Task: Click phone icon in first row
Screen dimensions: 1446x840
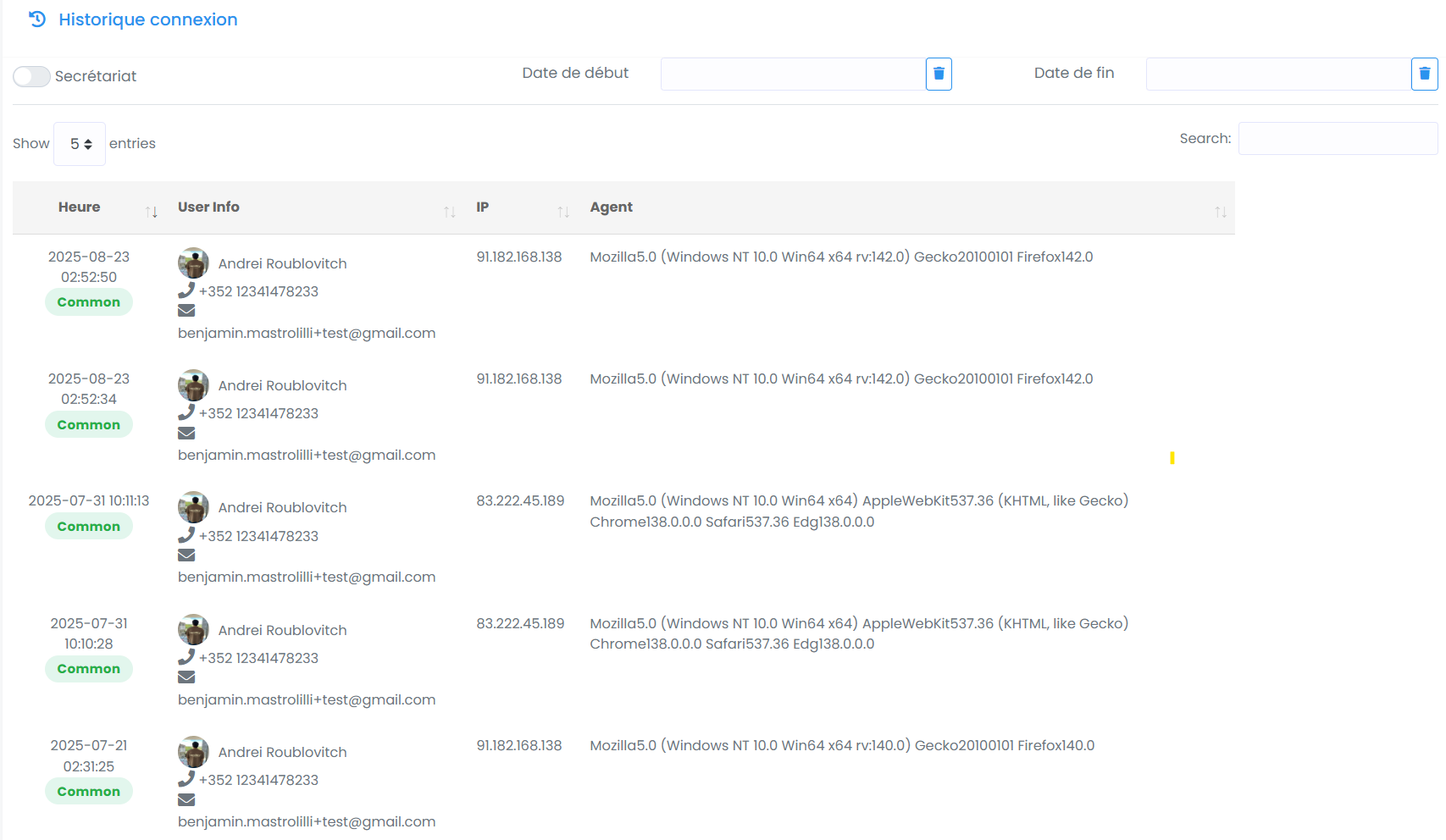Action: tap(186, 290)
